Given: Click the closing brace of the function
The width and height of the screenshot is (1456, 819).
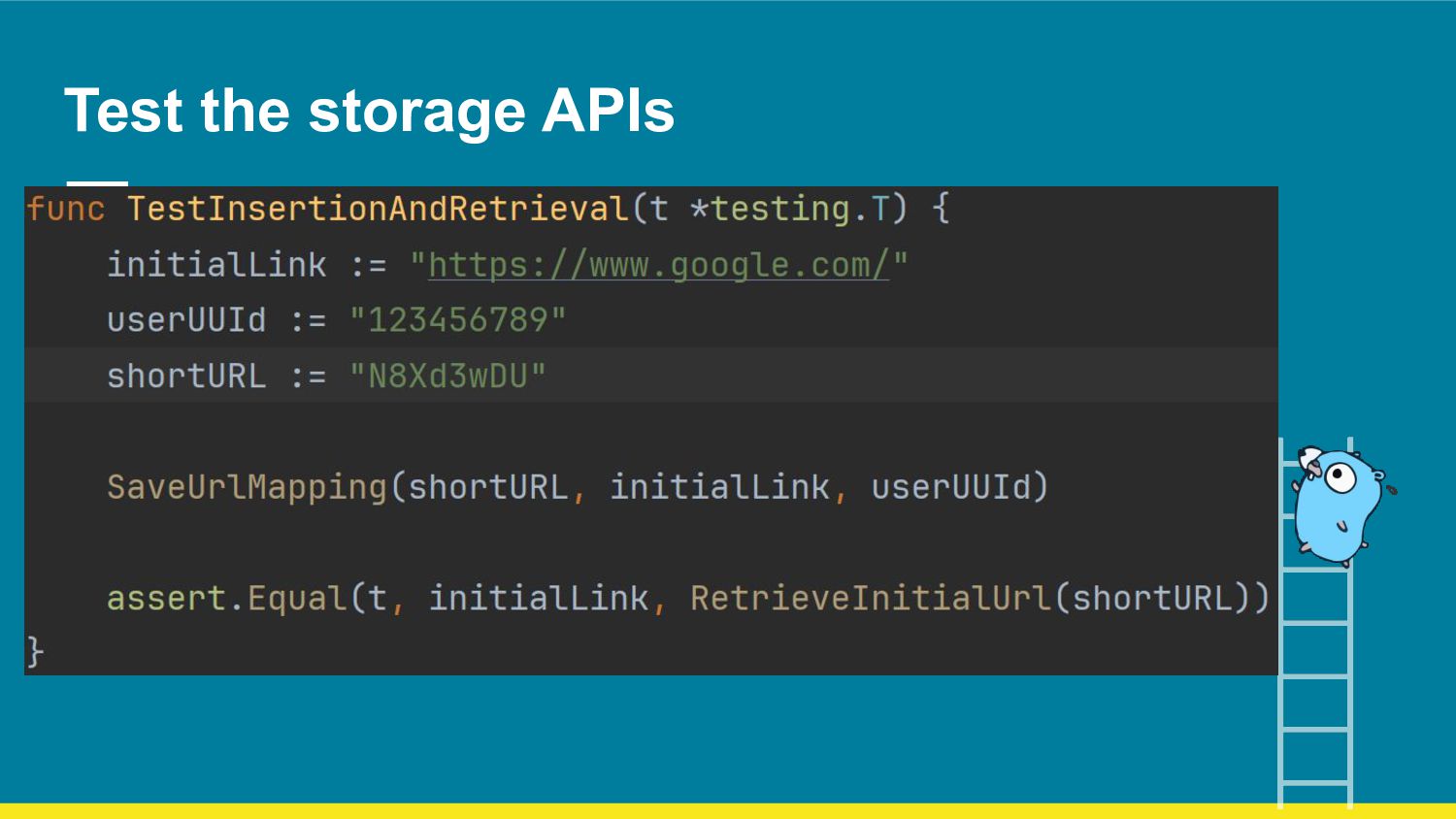Looking at the screenshot, I should (35, 652).
